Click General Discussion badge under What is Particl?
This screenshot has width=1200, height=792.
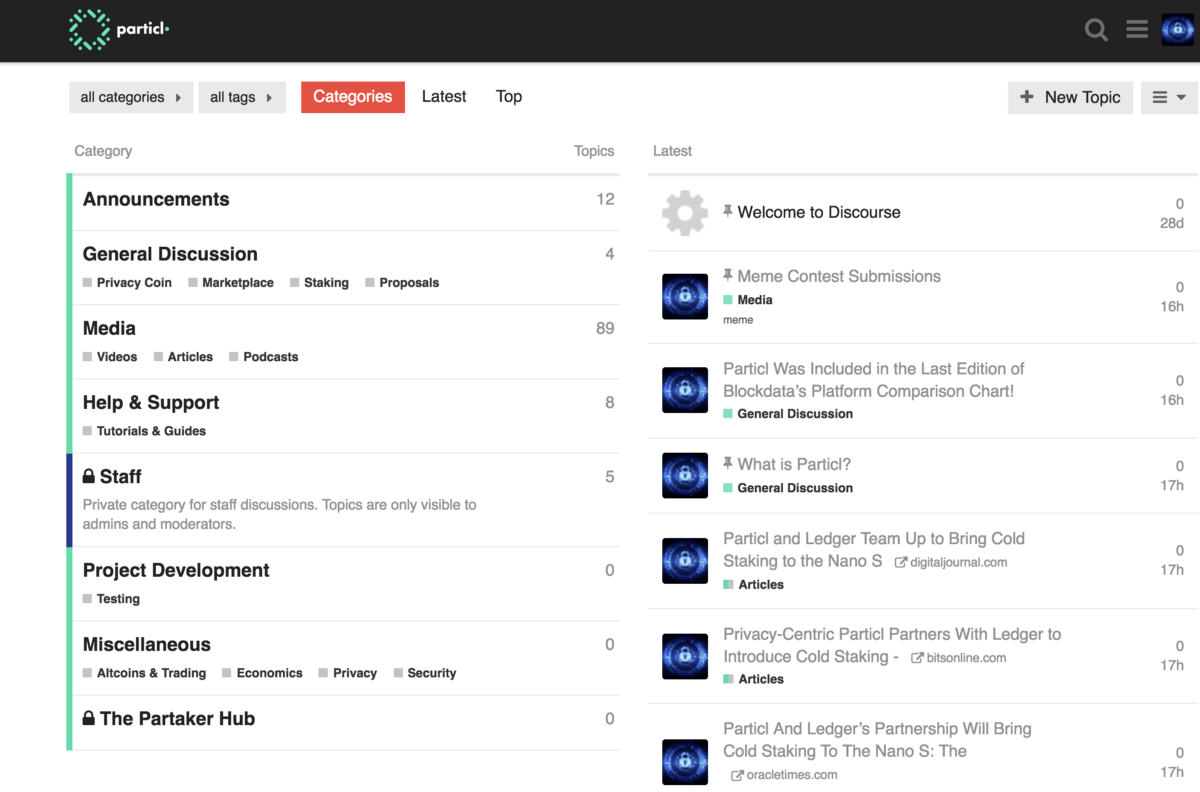[x=788, y=488]
